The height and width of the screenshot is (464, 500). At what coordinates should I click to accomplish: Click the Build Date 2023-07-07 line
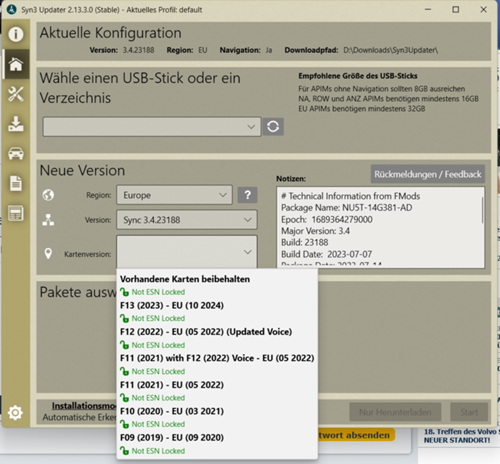[x=326, y=254]
